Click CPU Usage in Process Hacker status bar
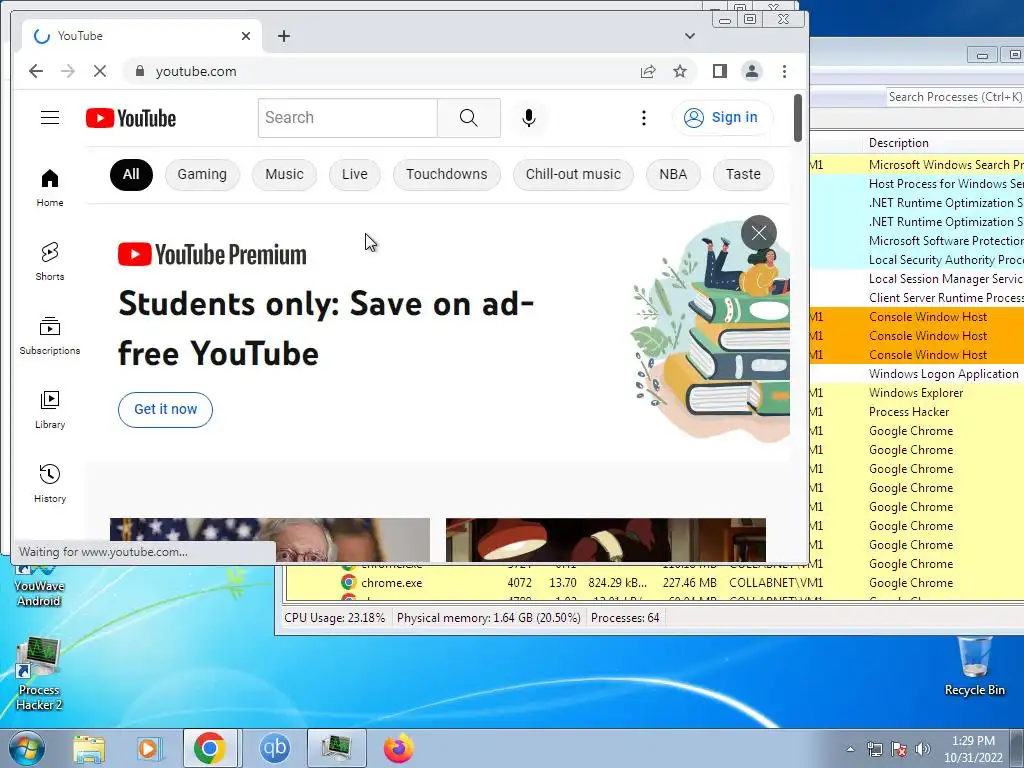 [334, 618]
